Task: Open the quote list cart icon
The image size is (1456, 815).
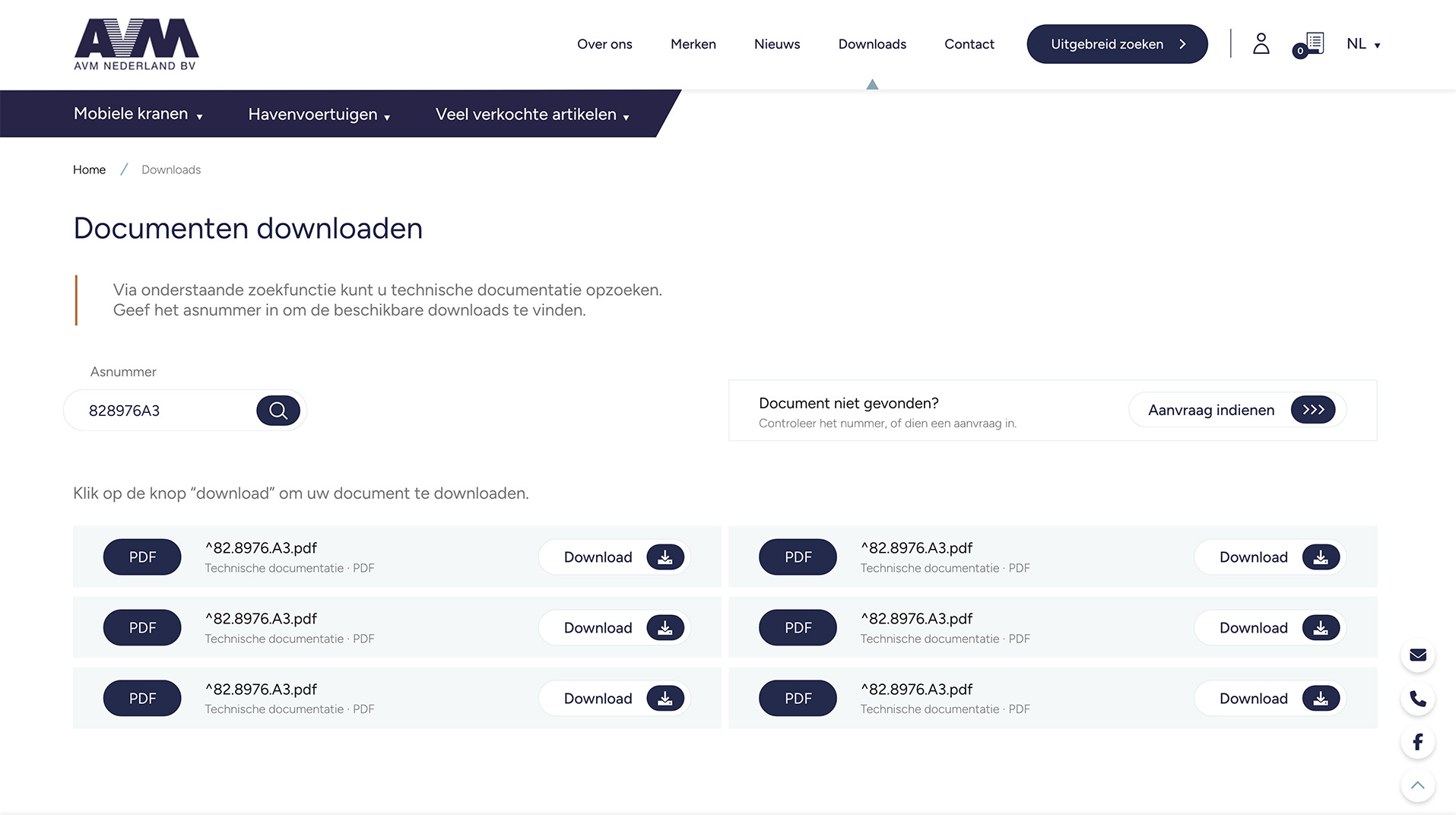Action: coord(1309,45)
